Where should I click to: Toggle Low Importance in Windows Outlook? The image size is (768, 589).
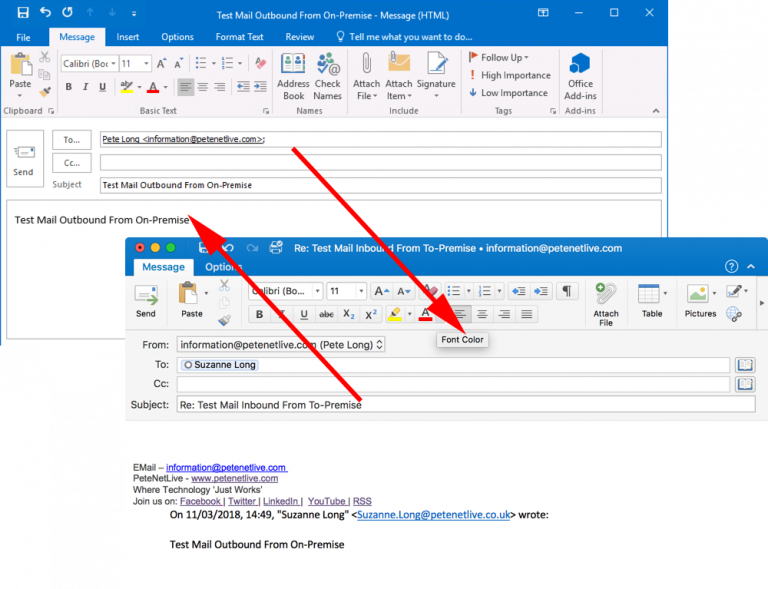tap(508, 93)
